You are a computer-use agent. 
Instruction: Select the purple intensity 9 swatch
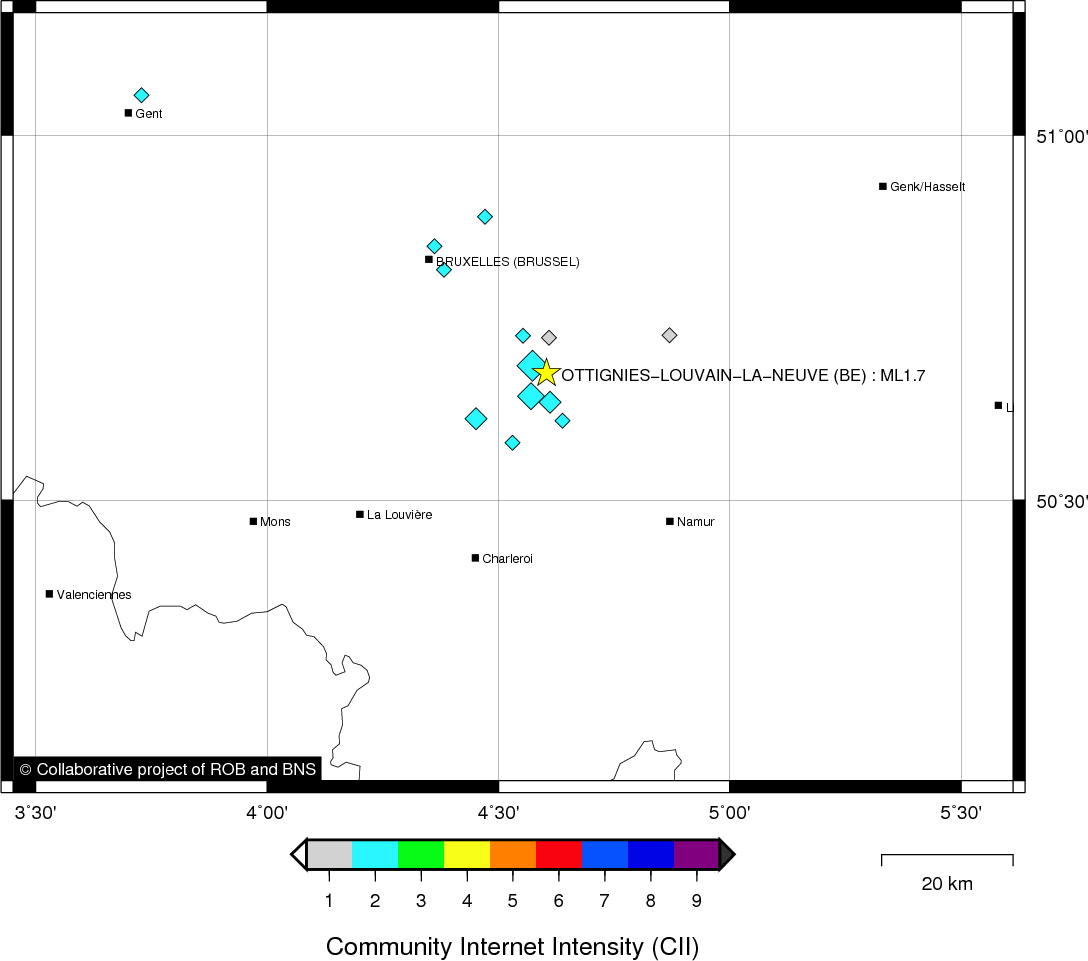point(696,854)
